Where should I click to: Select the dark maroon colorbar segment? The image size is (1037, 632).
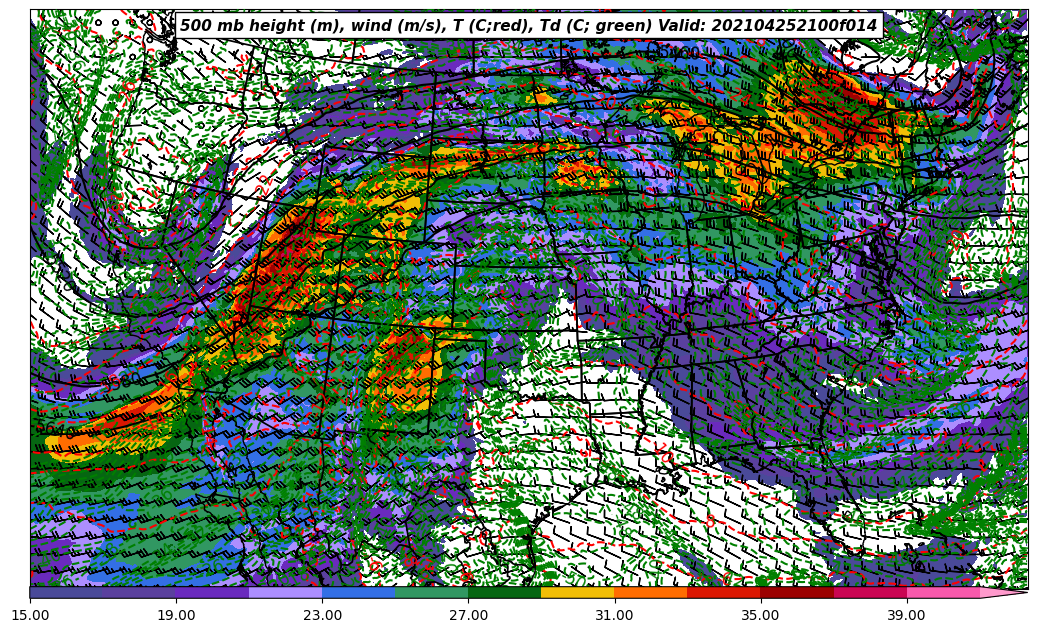[x=796, y=592]
